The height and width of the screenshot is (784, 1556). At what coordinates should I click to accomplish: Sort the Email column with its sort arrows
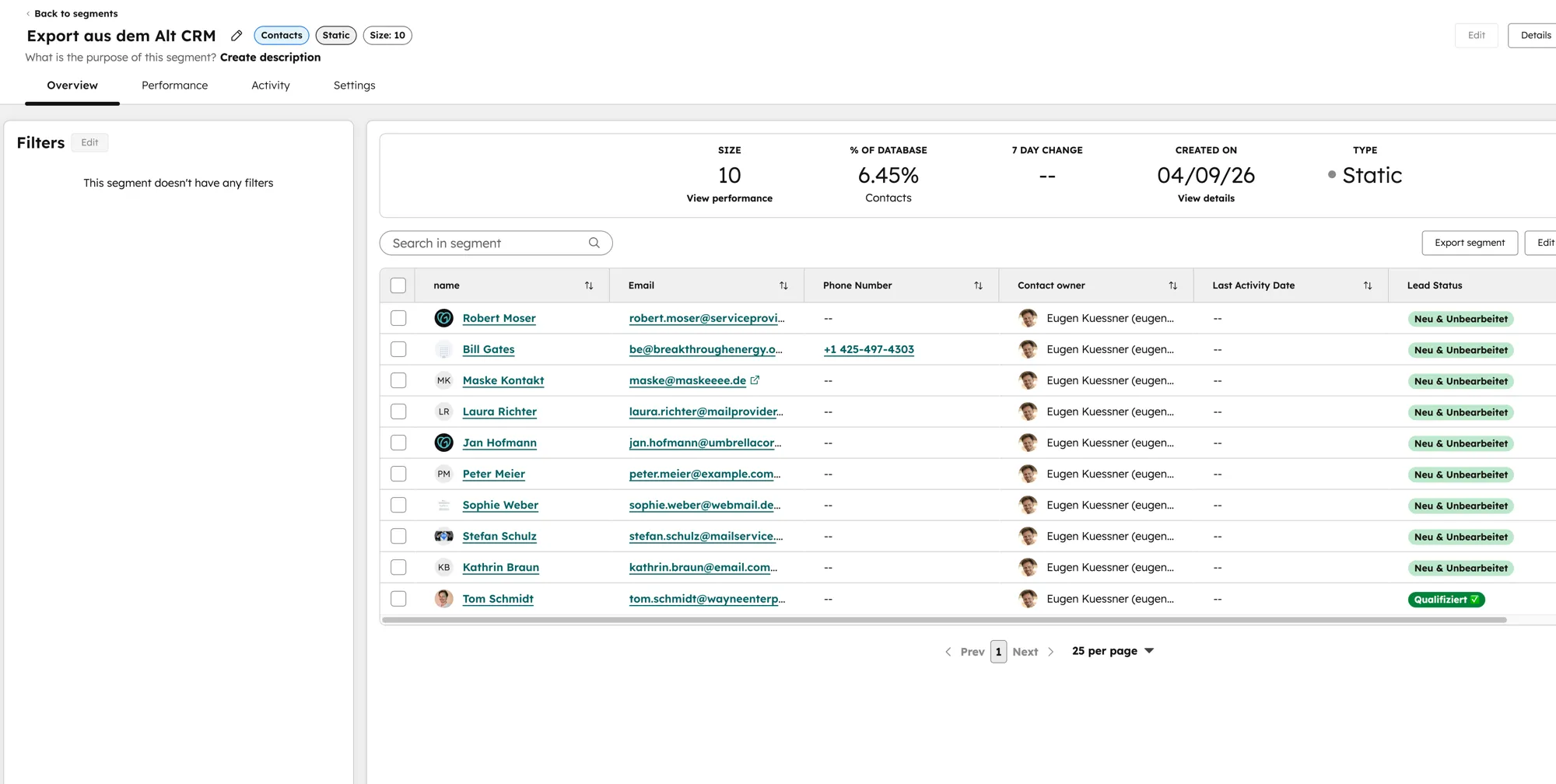point(783,285)
